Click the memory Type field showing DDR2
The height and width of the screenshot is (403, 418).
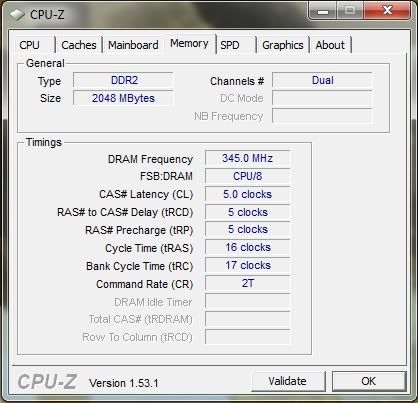click(123, 80)
